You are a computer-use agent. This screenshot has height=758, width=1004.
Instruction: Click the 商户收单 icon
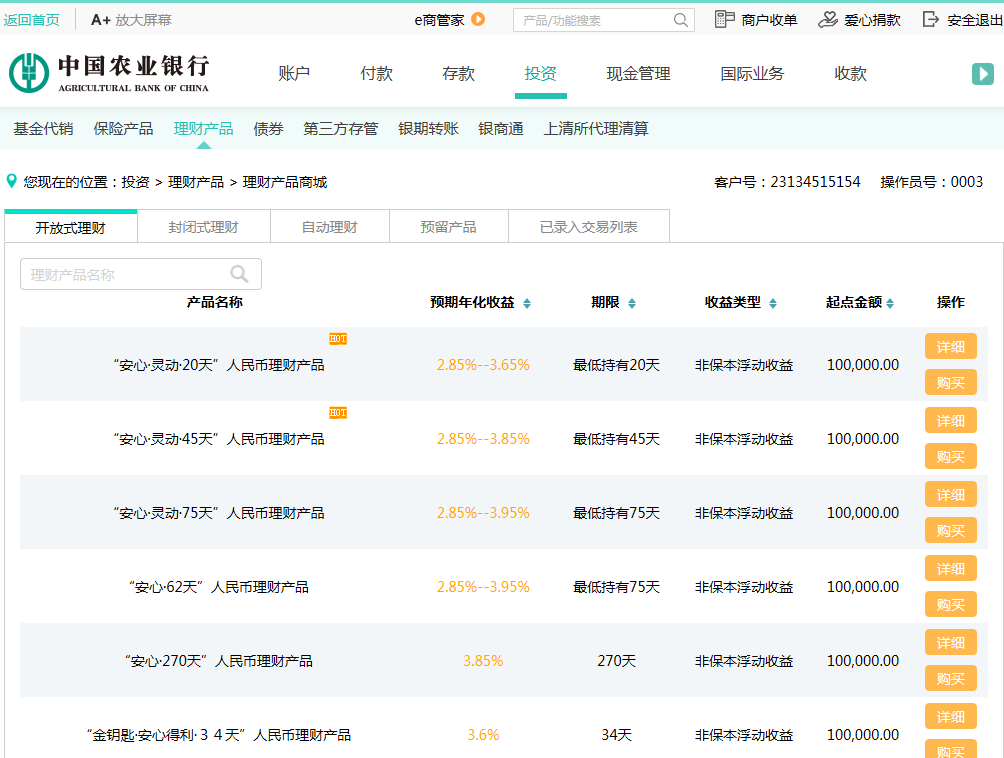724,19
